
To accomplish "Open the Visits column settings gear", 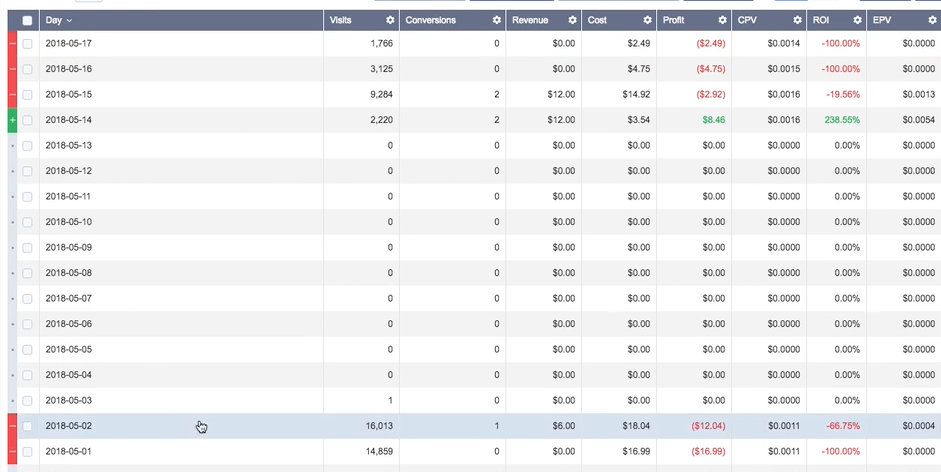I will click(390, 20).
